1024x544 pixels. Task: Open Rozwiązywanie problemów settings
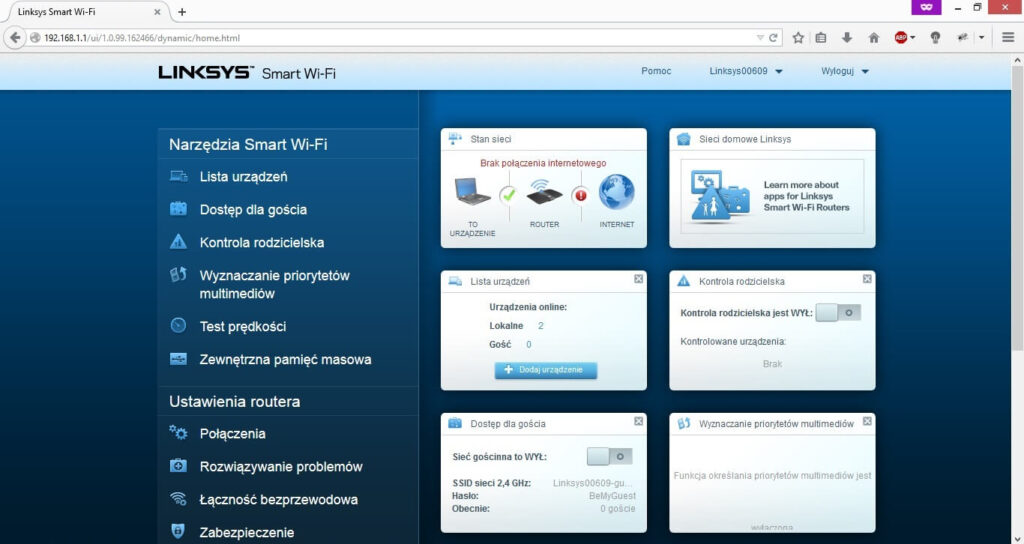pyautogui.click(x=281, y=467)
